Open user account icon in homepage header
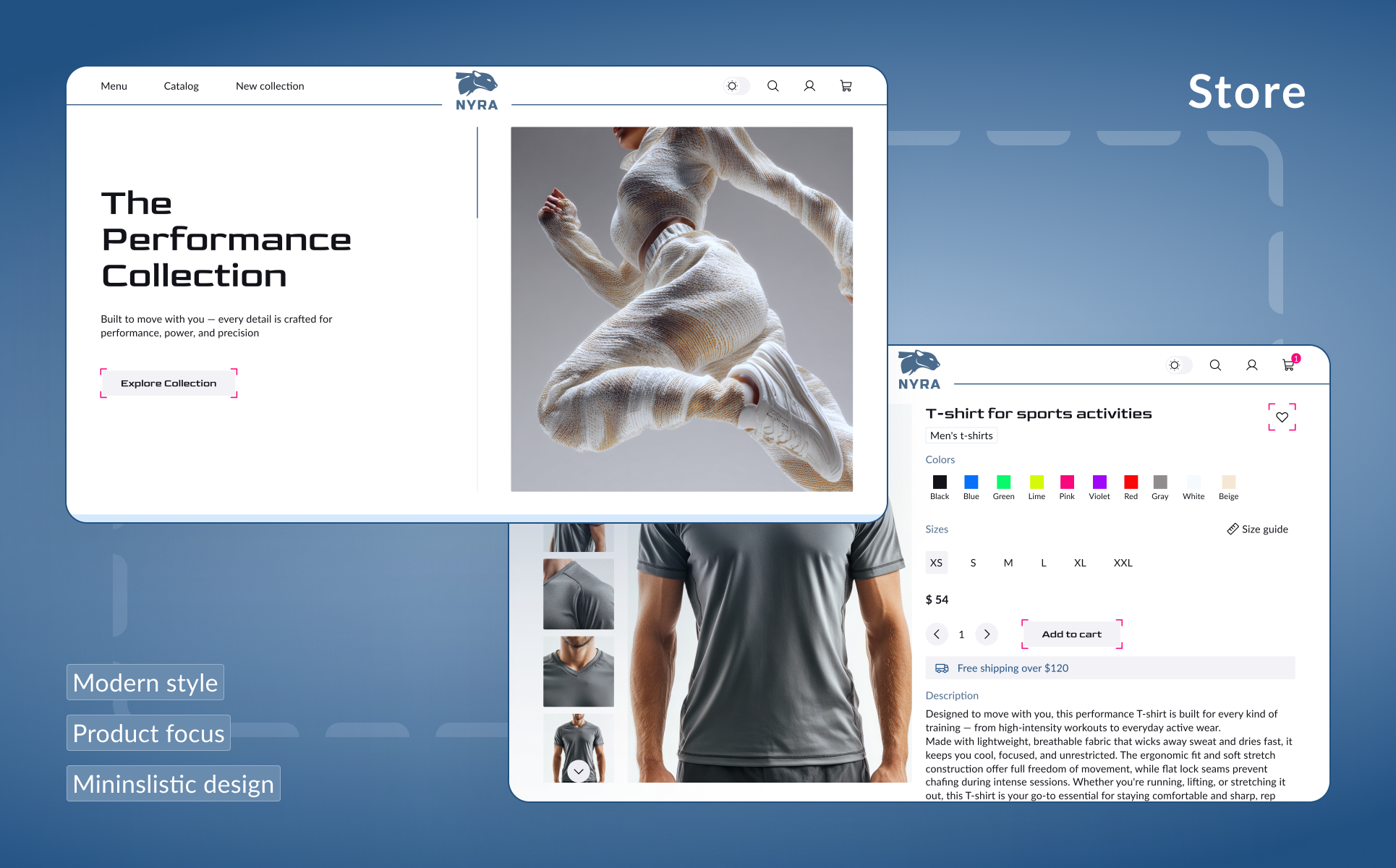This screenshot has height=868, width=1396. [809, 86]
